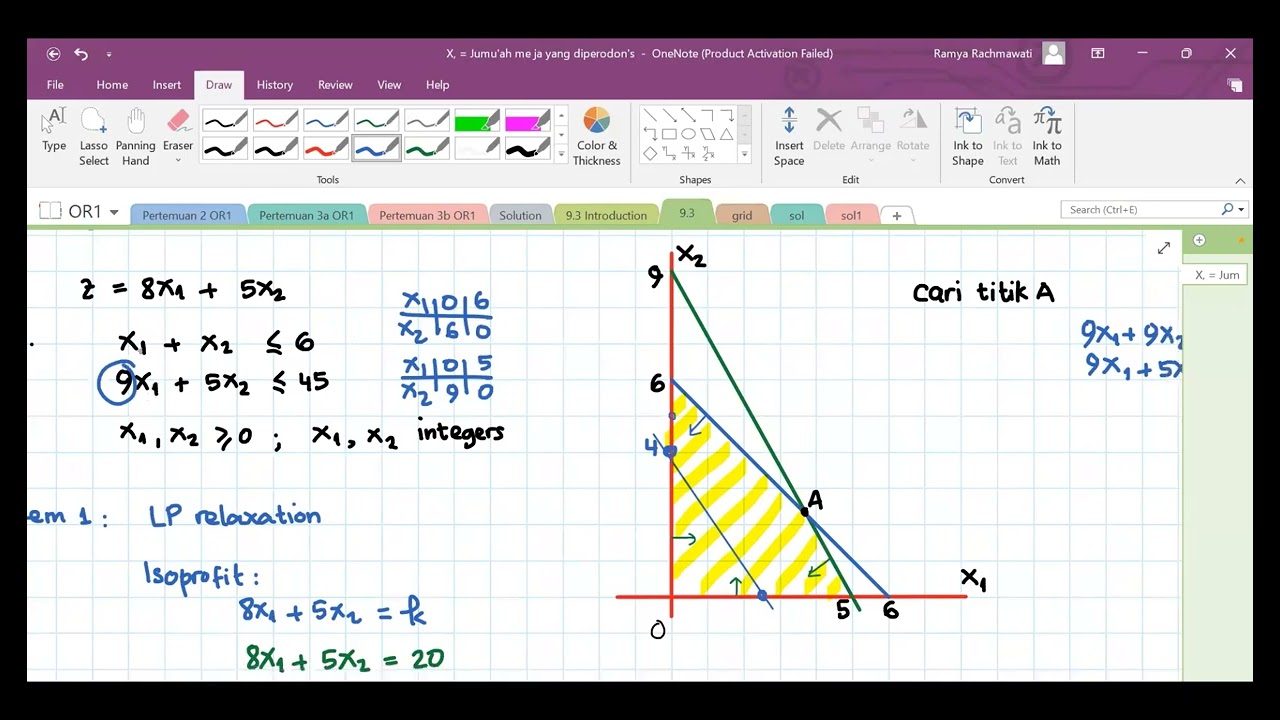Move the pen gallery down one row
Screen dimensions: 1280x720
[x=561, y=135]
